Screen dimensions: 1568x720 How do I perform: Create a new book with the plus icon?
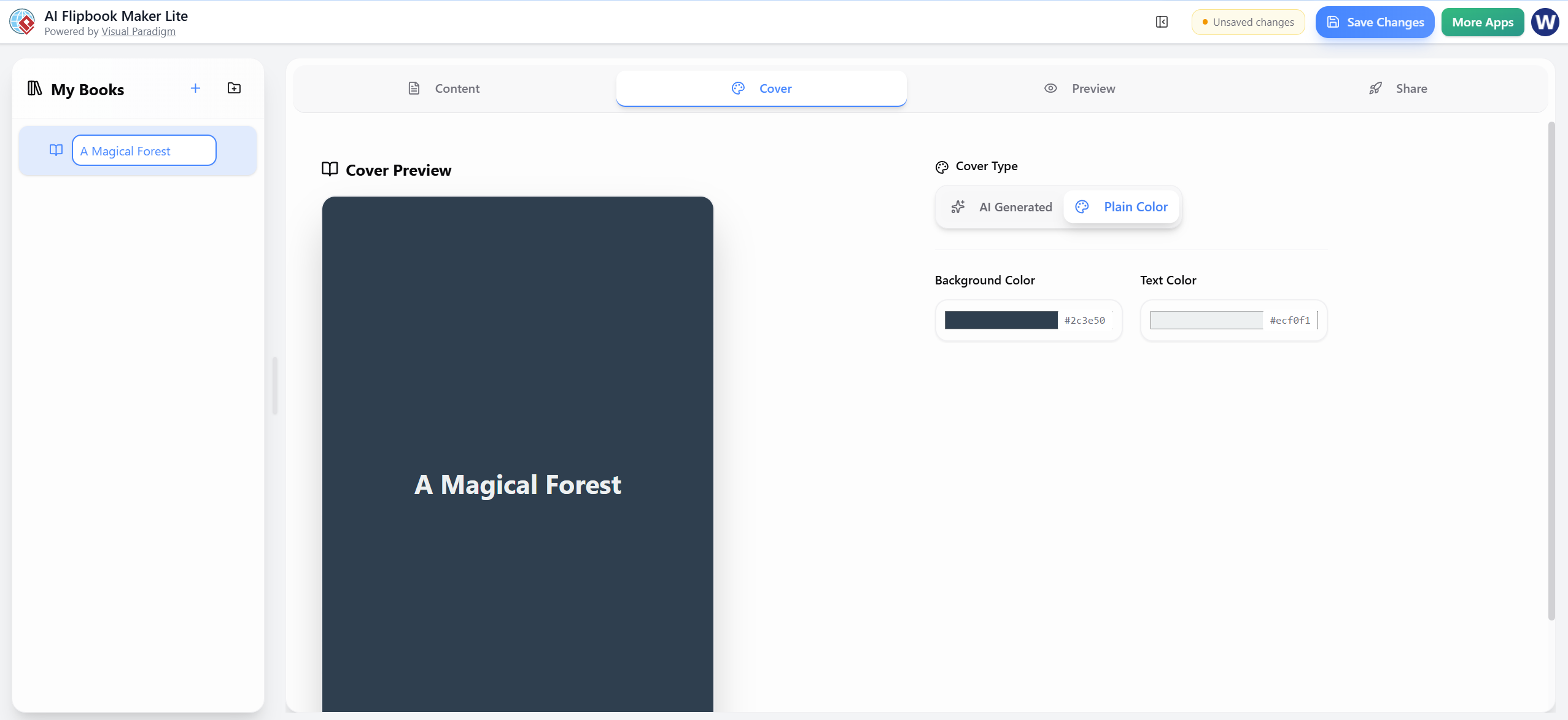pyautogui.click(x=195, y=88)
